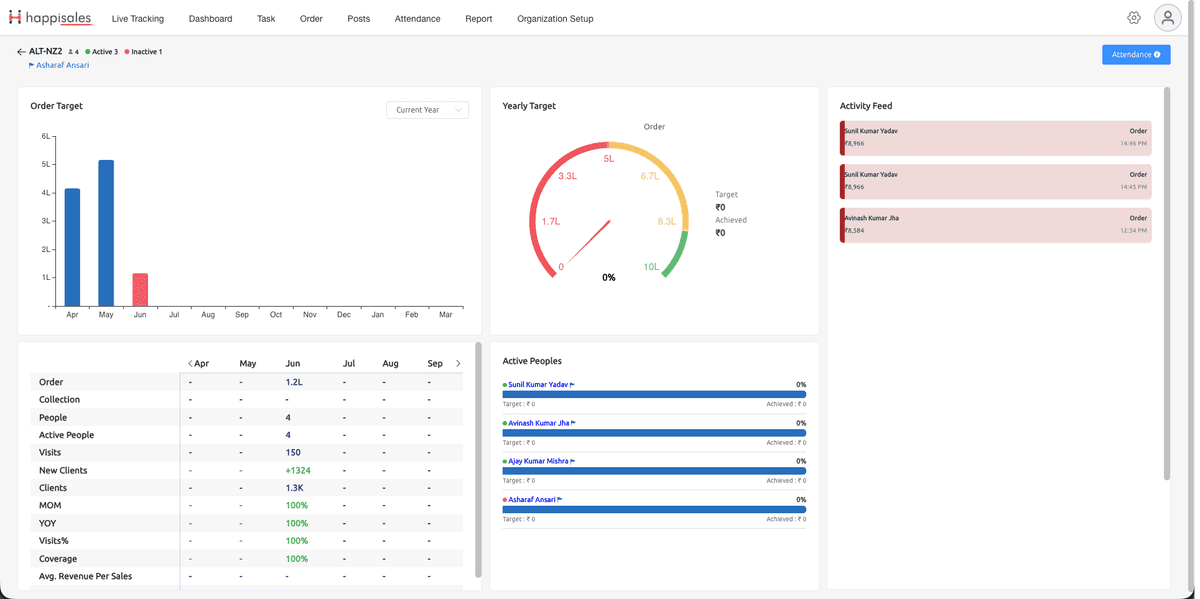Open the Live Tracking menu

click(x=138, y=18)
